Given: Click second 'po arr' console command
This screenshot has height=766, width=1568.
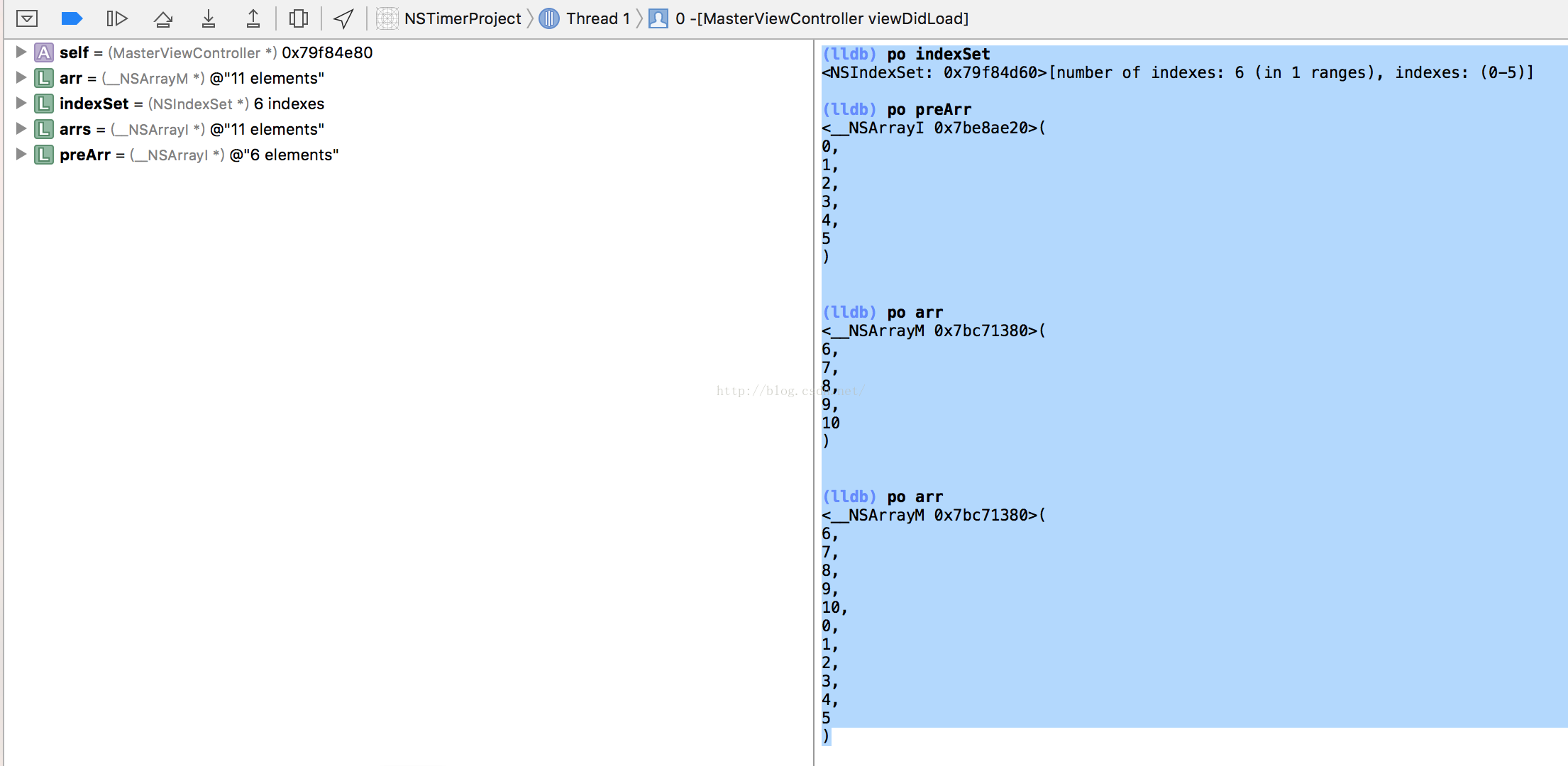Looking at the screenshot, I should tap(915, 496).
